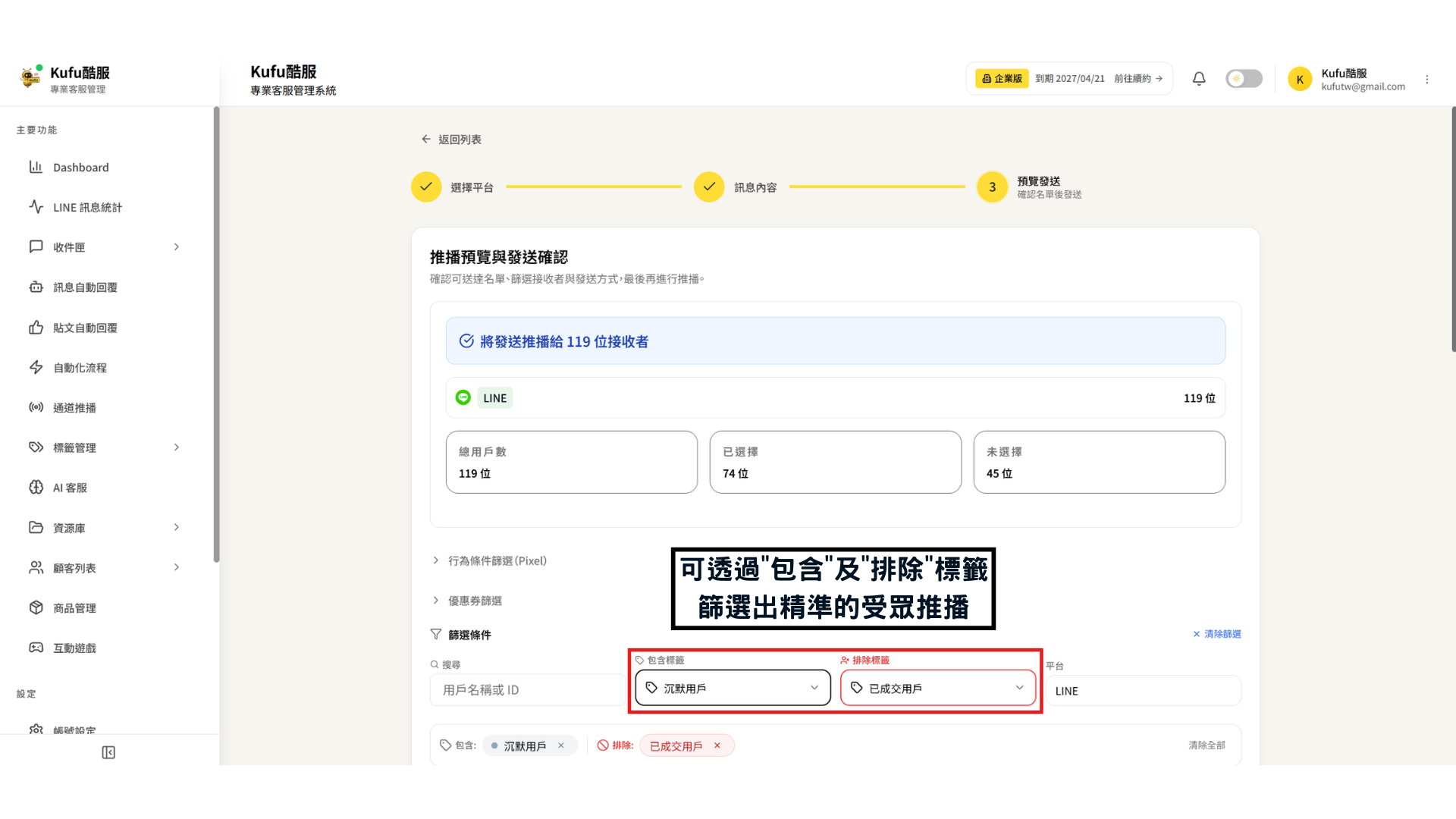Click 前往續約 renewal link
The width and height of the screenshot is (1456, 819).
[1138, 79]
